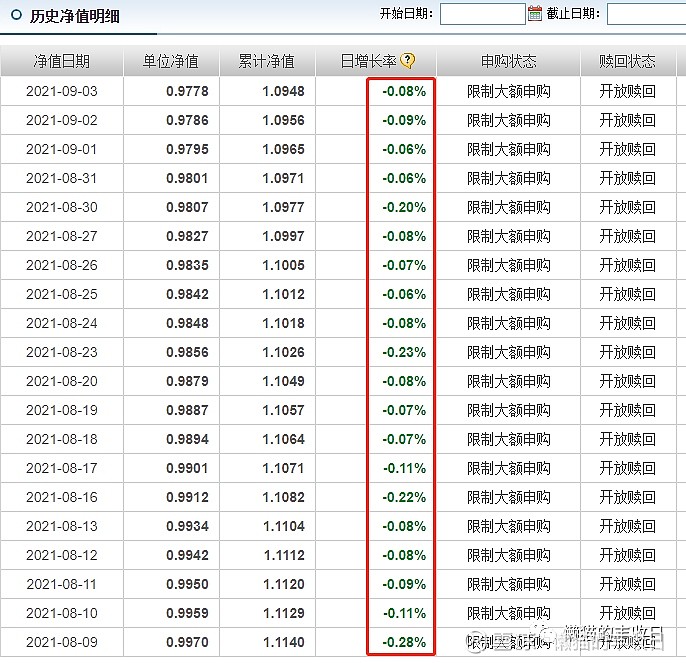This screenshot has width=686, height=663.
Task: Click cumulative net value 1.1129
Action: pyautogui.click(x=284, y=613)
